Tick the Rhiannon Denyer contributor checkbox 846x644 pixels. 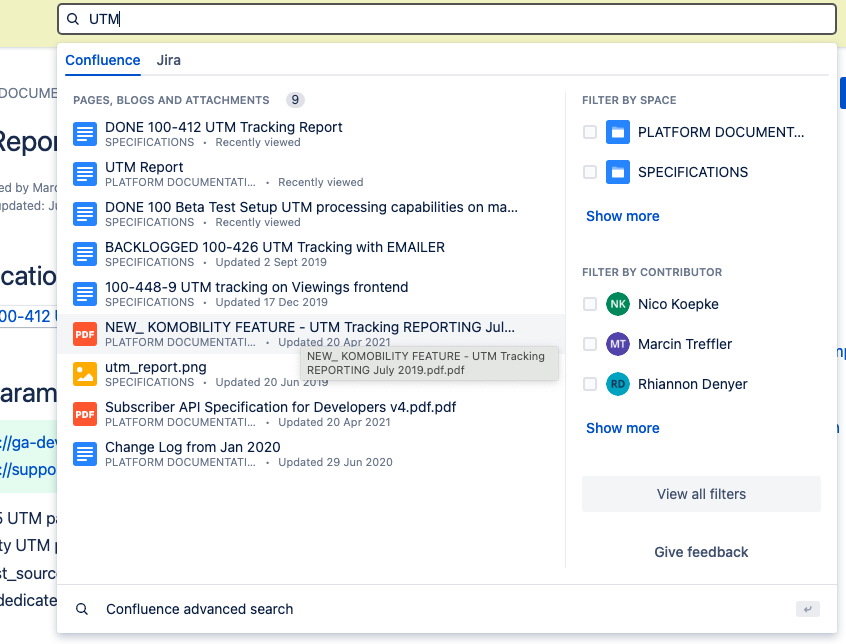[590, 384]
